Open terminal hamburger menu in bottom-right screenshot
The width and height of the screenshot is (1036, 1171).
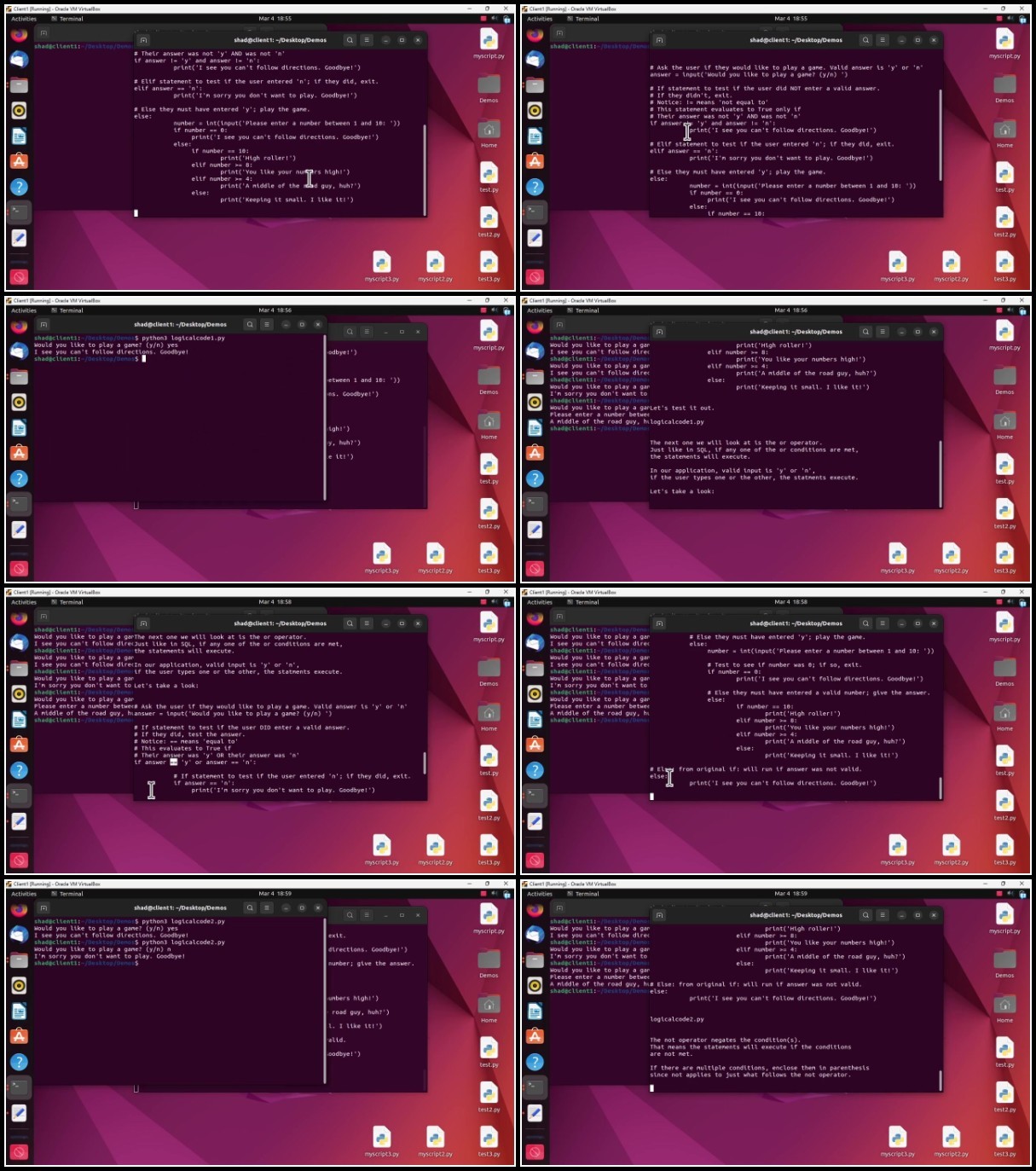(883, 915)
